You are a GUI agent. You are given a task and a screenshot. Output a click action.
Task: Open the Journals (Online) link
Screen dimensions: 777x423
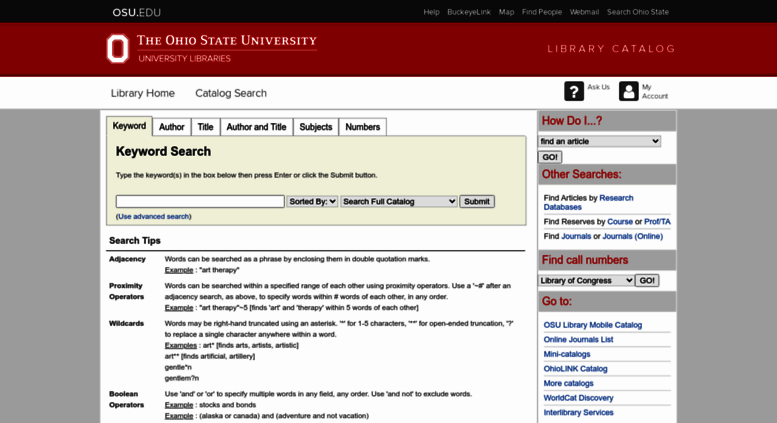[x=632, y=236]
